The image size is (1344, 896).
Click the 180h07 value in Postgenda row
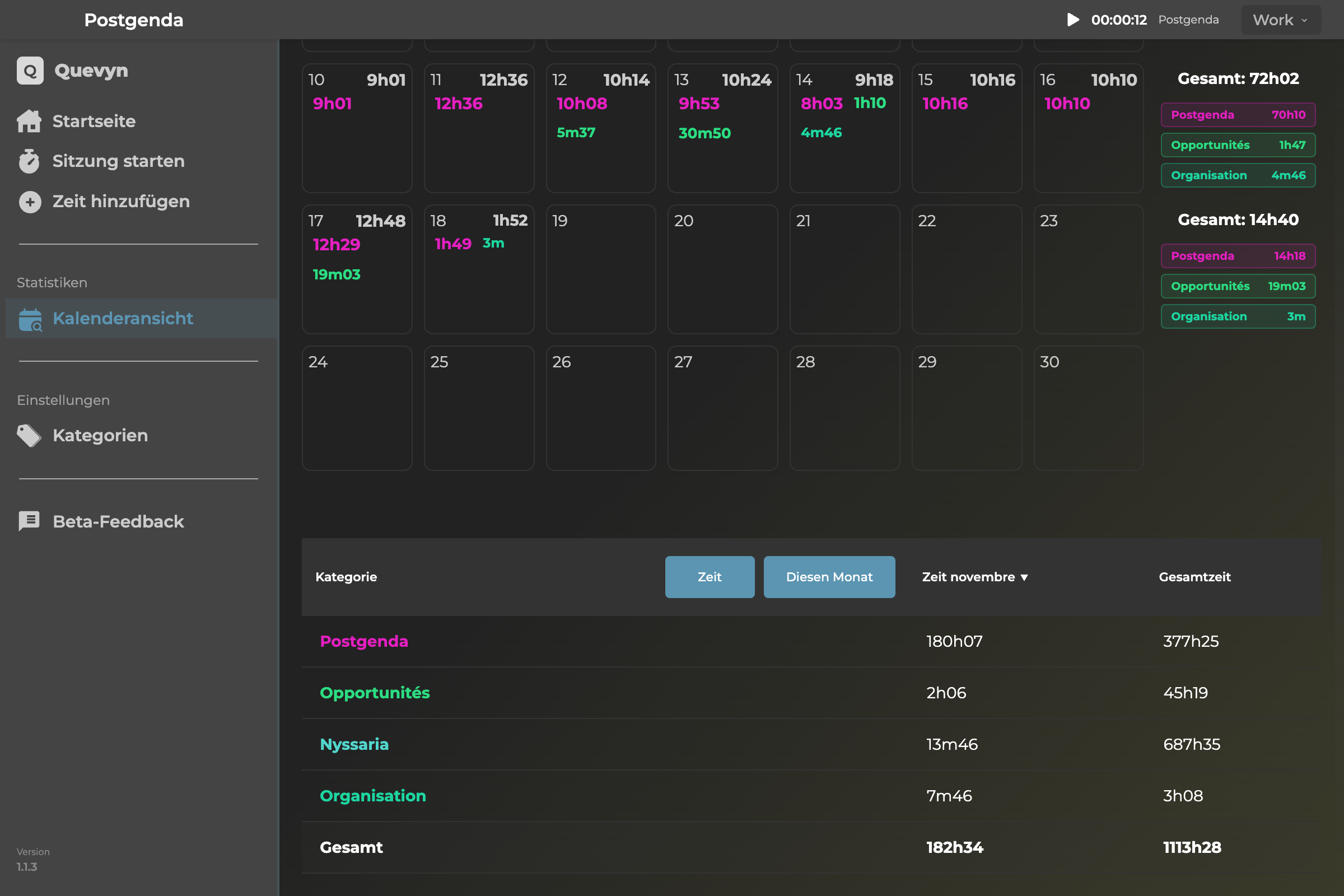[x=954, y=641]
